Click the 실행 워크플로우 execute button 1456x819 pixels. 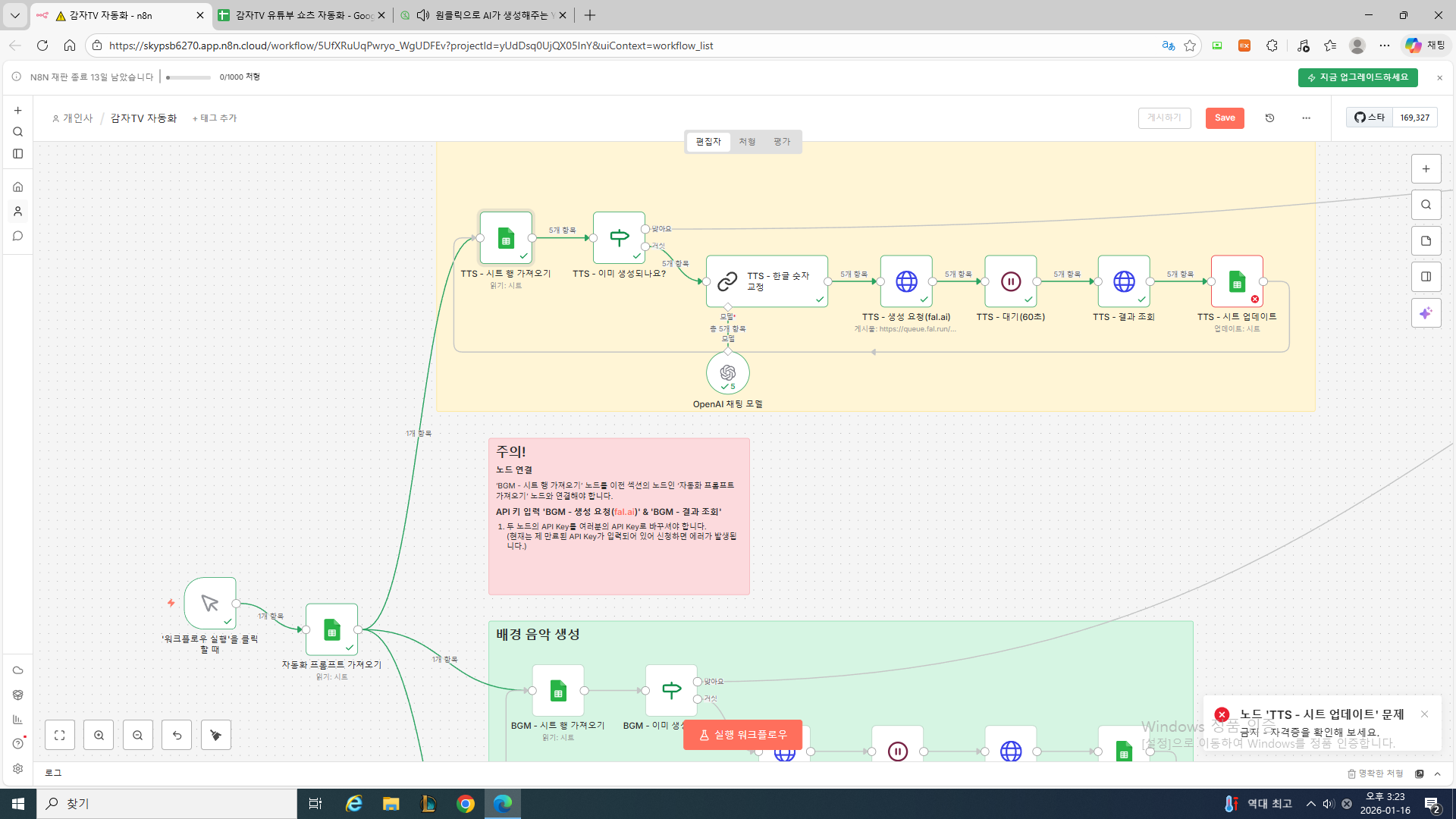[x=742, y=735]
